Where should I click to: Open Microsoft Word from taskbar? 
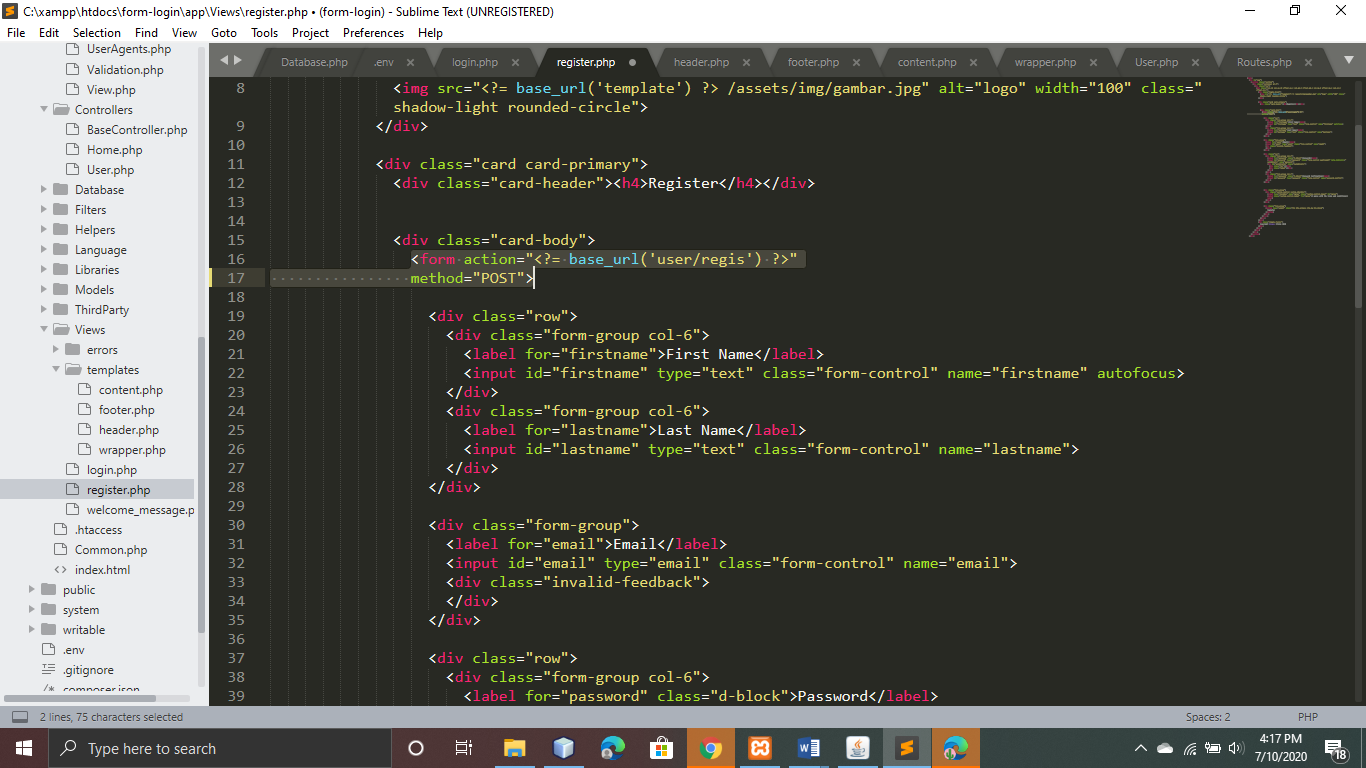point(809,748)
